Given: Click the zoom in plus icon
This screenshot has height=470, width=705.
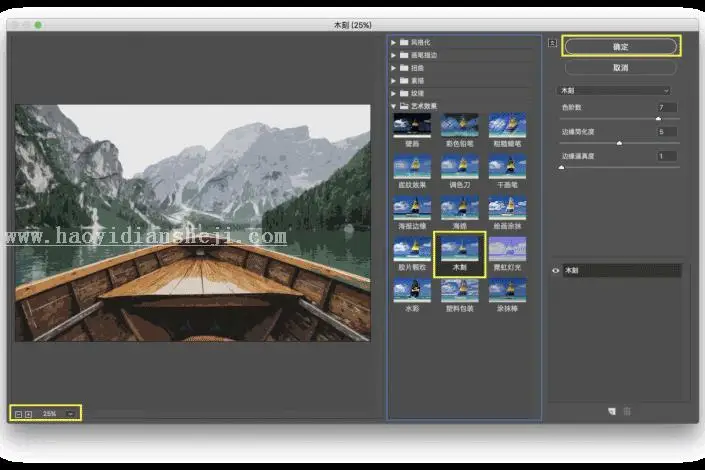Looking at the screenshot, I should (28, 414).
